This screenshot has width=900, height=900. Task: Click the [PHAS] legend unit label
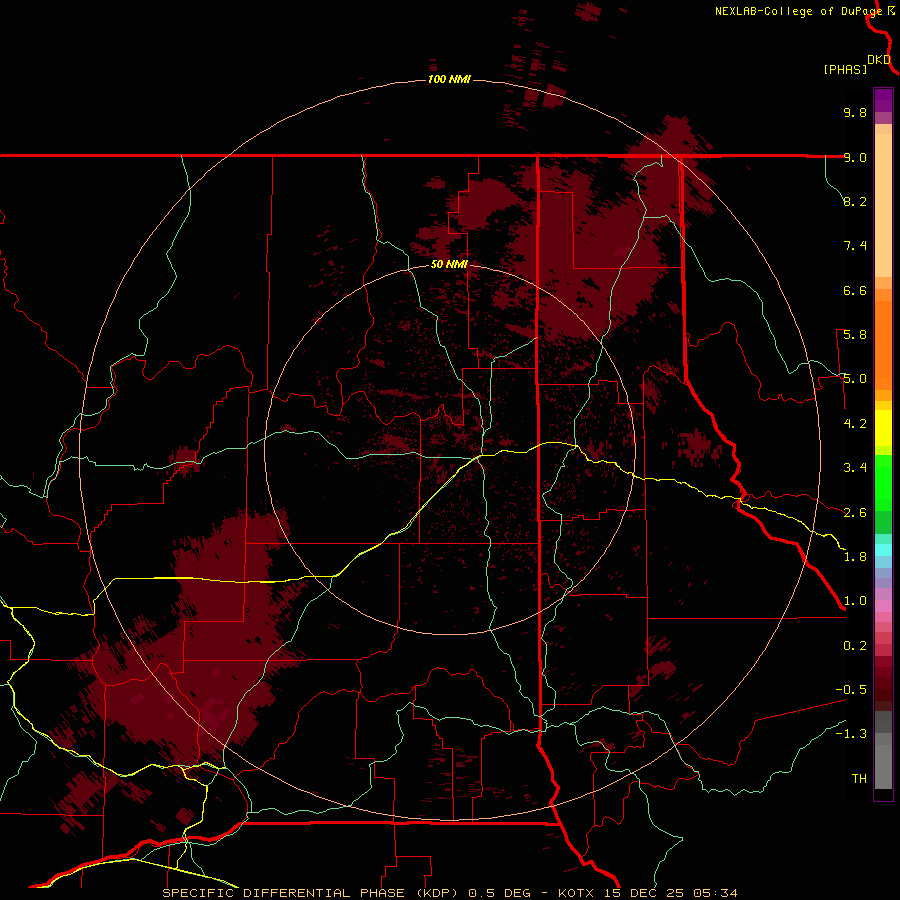point(845,69)
